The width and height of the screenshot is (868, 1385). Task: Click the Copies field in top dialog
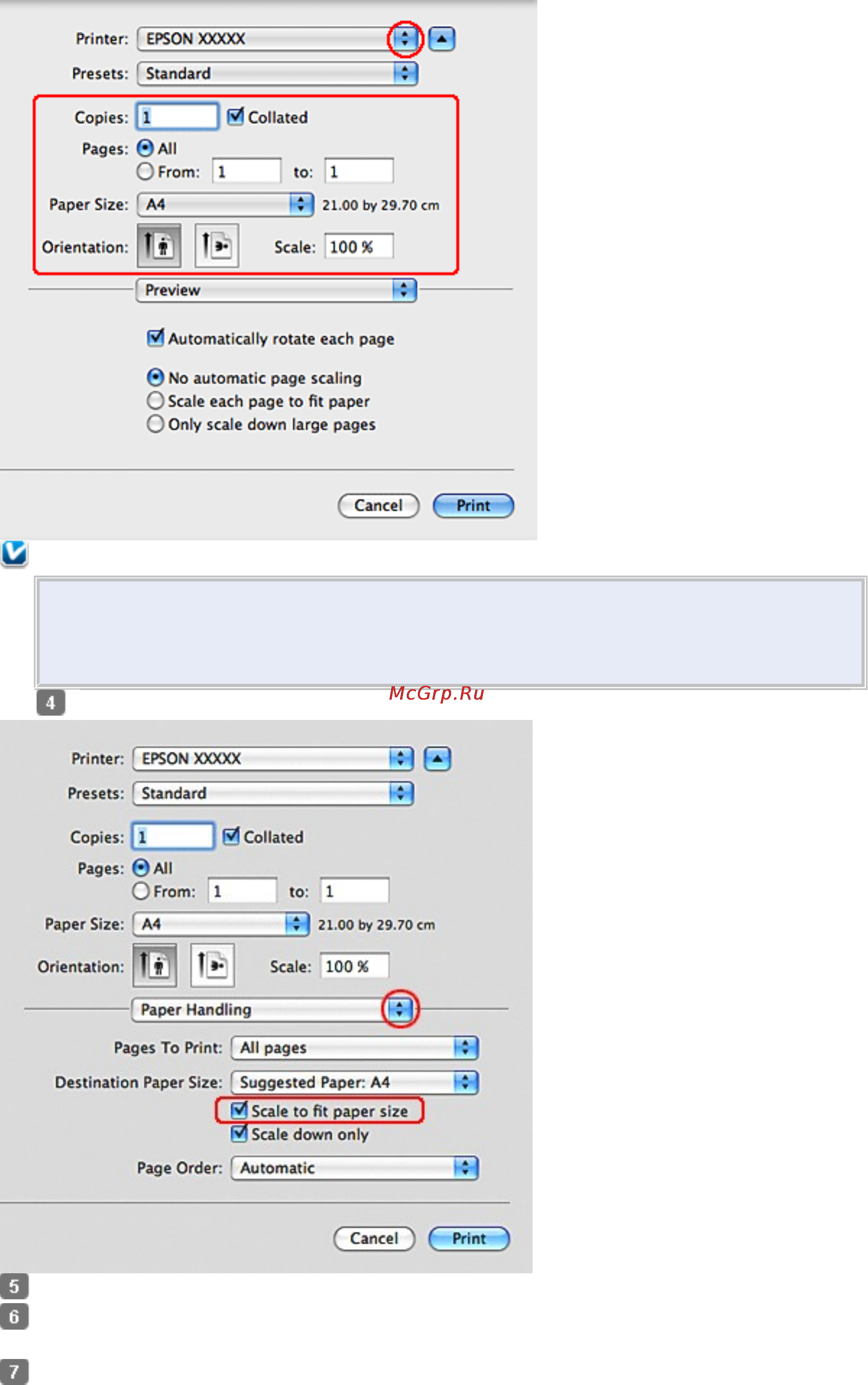pos(177,117)
